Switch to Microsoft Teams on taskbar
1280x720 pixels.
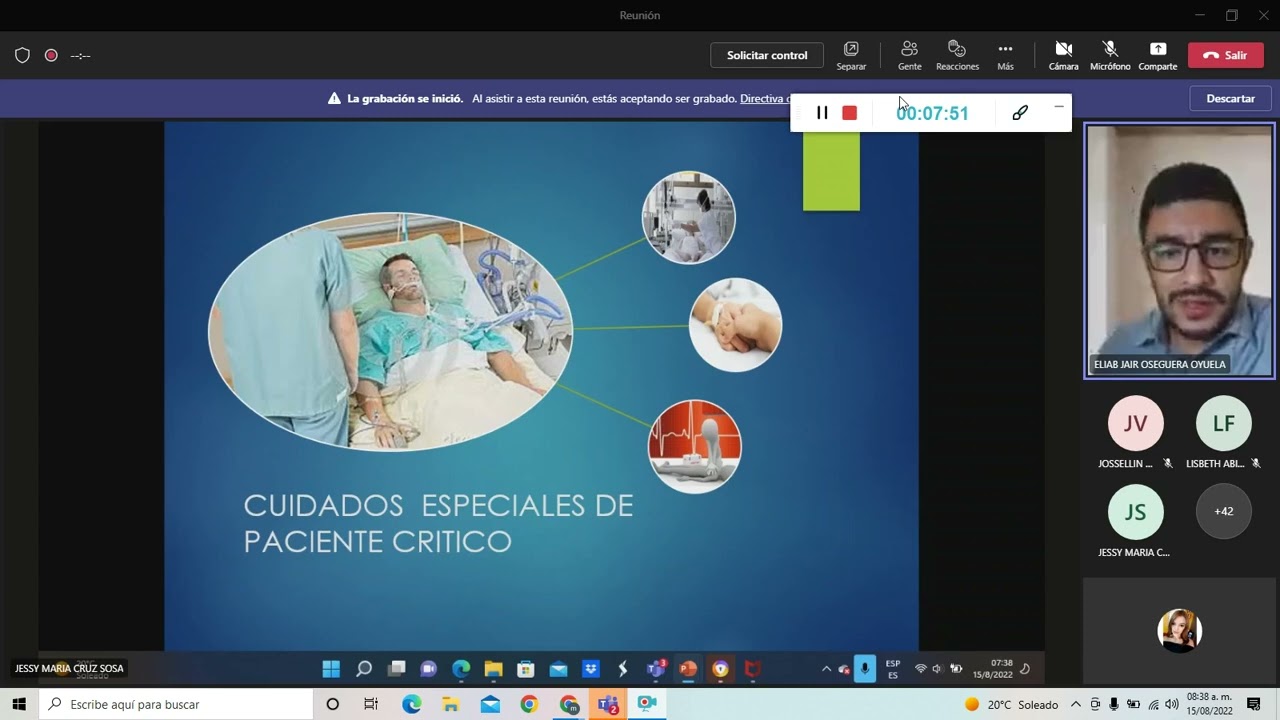pos(608,704)
